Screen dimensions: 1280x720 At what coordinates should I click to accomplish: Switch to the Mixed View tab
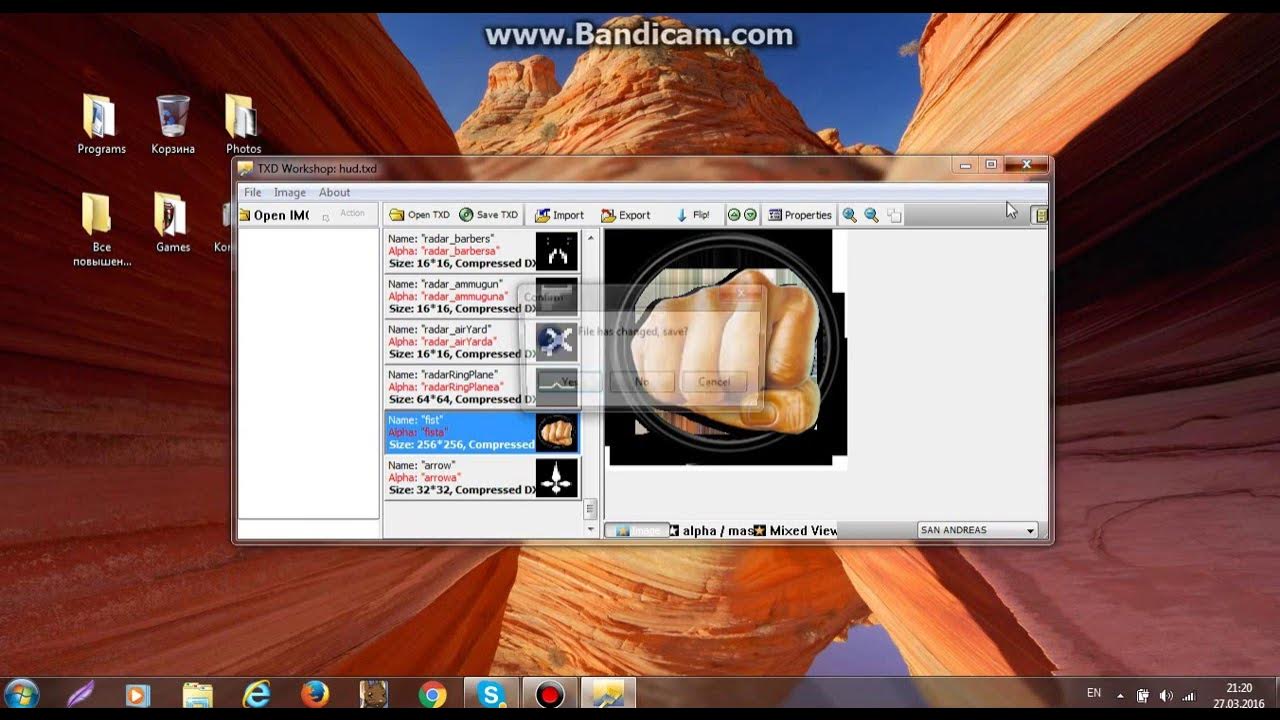[x=796, y=530]
